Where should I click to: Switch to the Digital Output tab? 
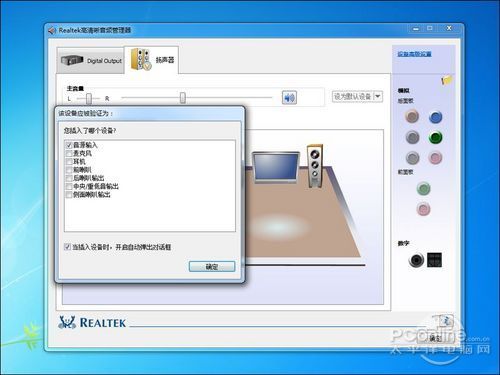[x=91, y=60]
